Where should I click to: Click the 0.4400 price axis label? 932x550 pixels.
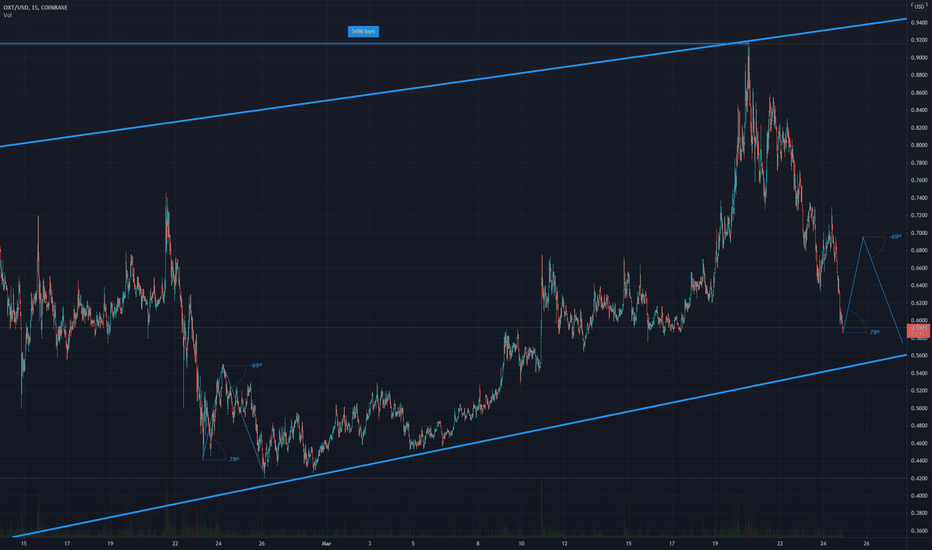tap(919, 461)
